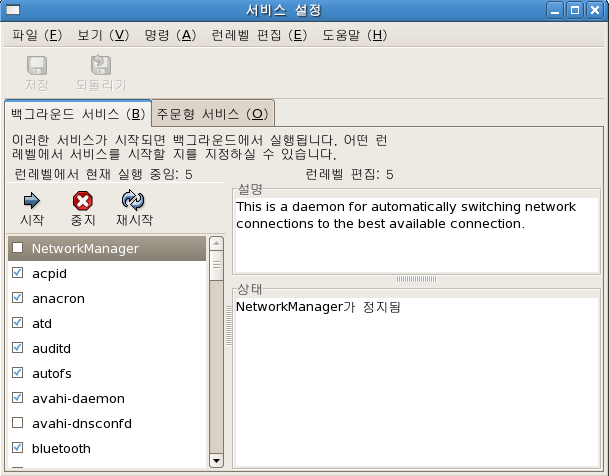Click the Revert (되돌리기) toolbar icon
This screenshot has width=609, height=476.
pyautogui.click(x=101, y=65)
